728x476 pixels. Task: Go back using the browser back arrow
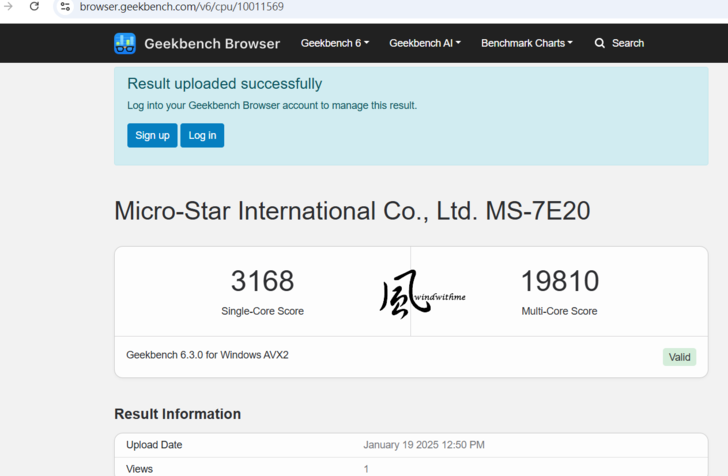click(x=8, y=6)
